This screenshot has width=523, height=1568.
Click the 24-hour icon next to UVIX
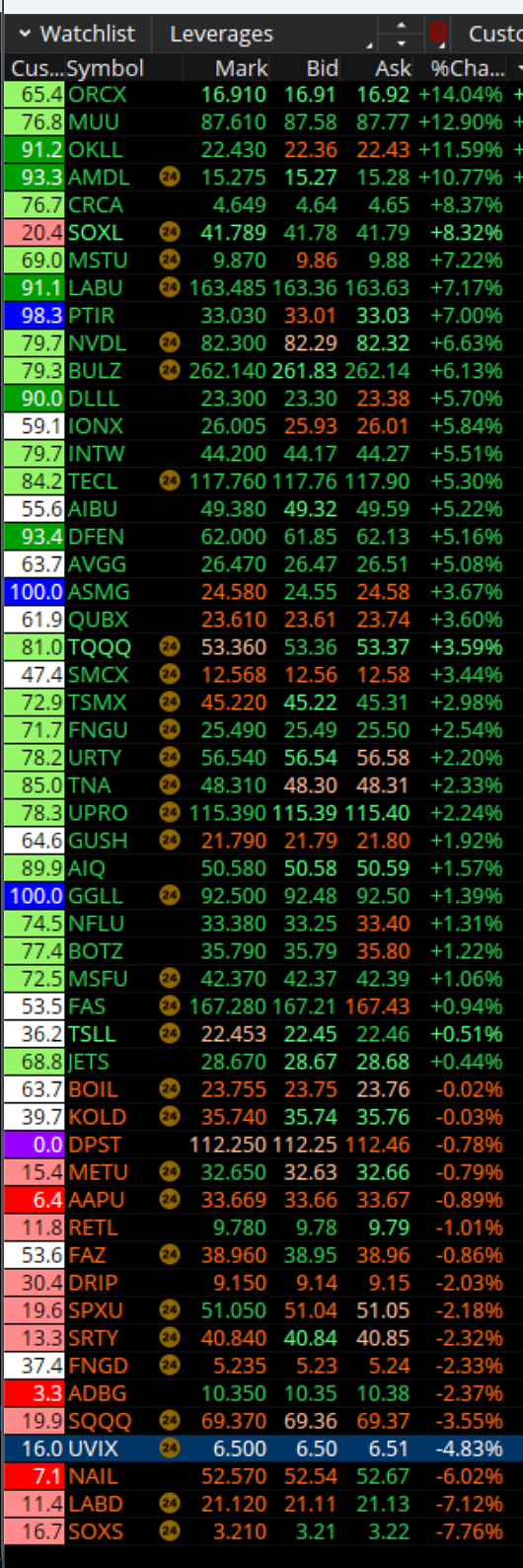tap(170, 1449)
